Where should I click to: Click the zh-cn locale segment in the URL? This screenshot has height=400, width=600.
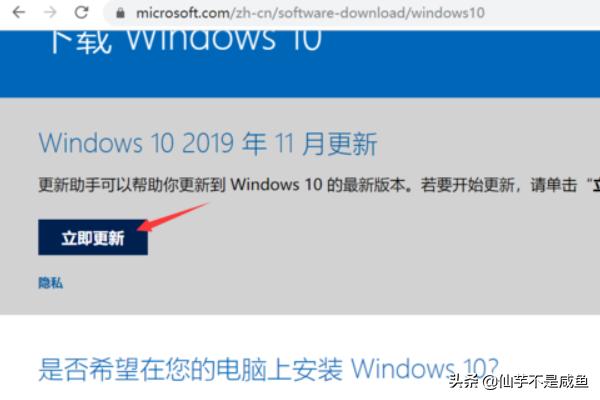click(253, 13)
